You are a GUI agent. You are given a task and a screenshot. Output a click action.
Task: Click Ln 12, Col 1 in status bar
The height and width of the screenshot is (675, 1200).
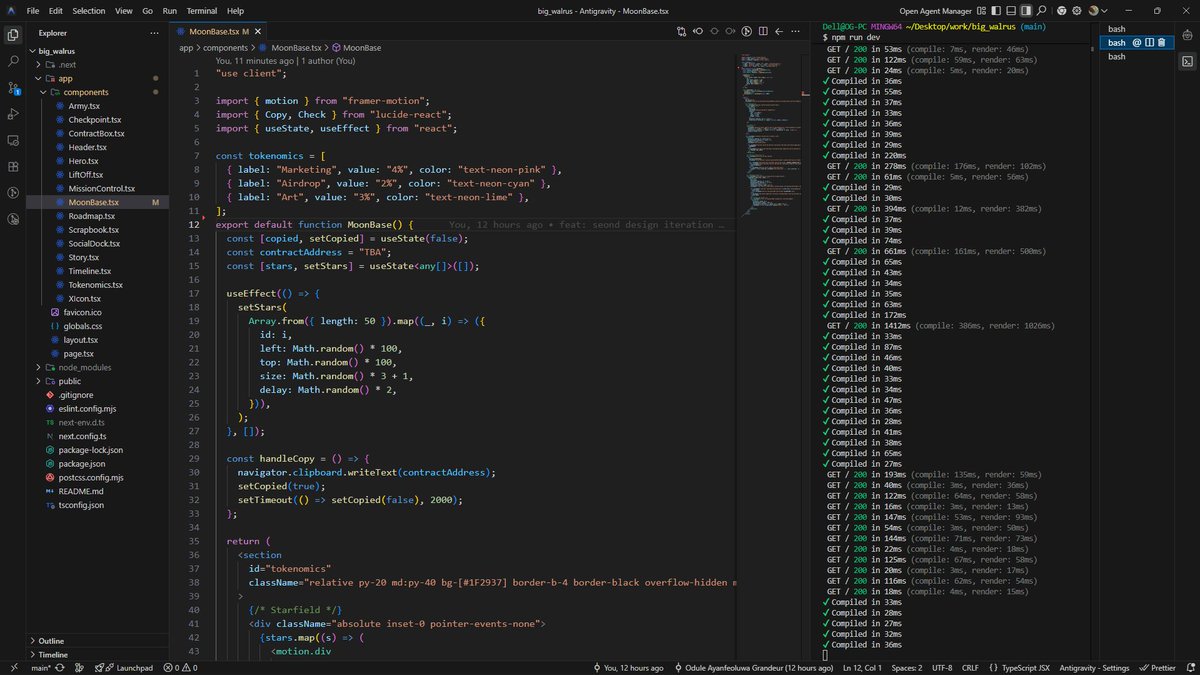[861, 667]
